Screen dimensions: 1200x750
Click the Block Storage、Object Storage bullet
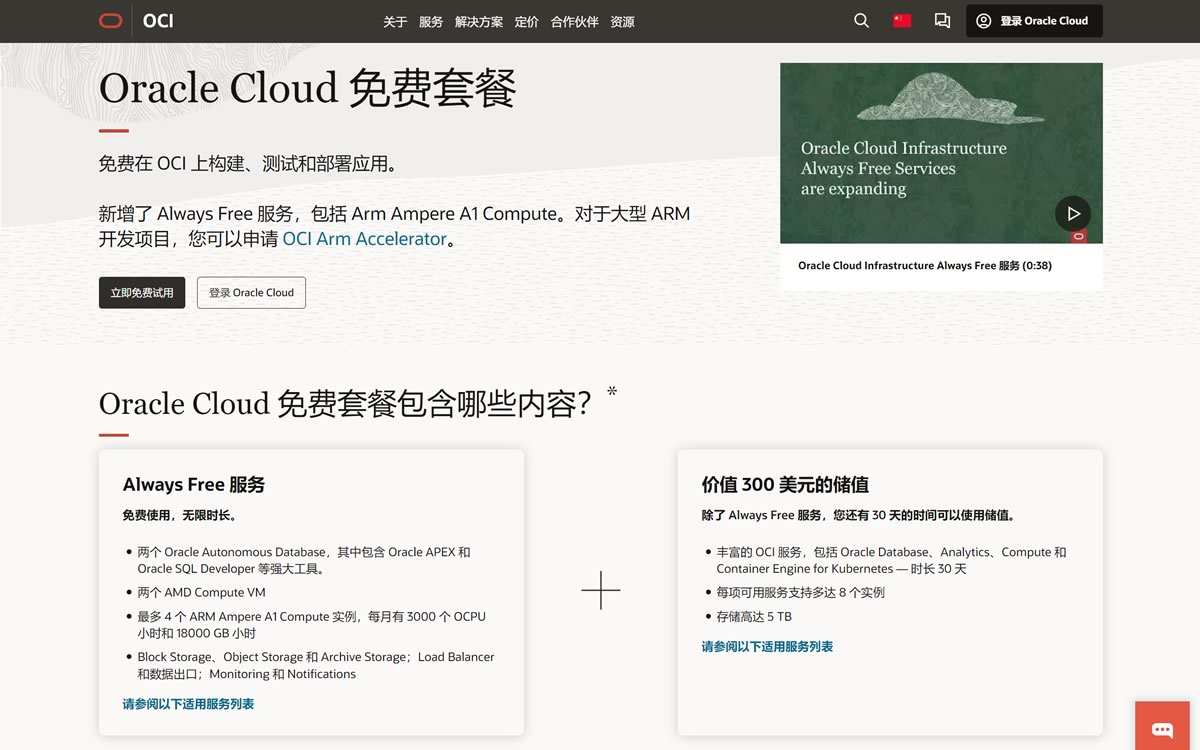coord(316,666)
